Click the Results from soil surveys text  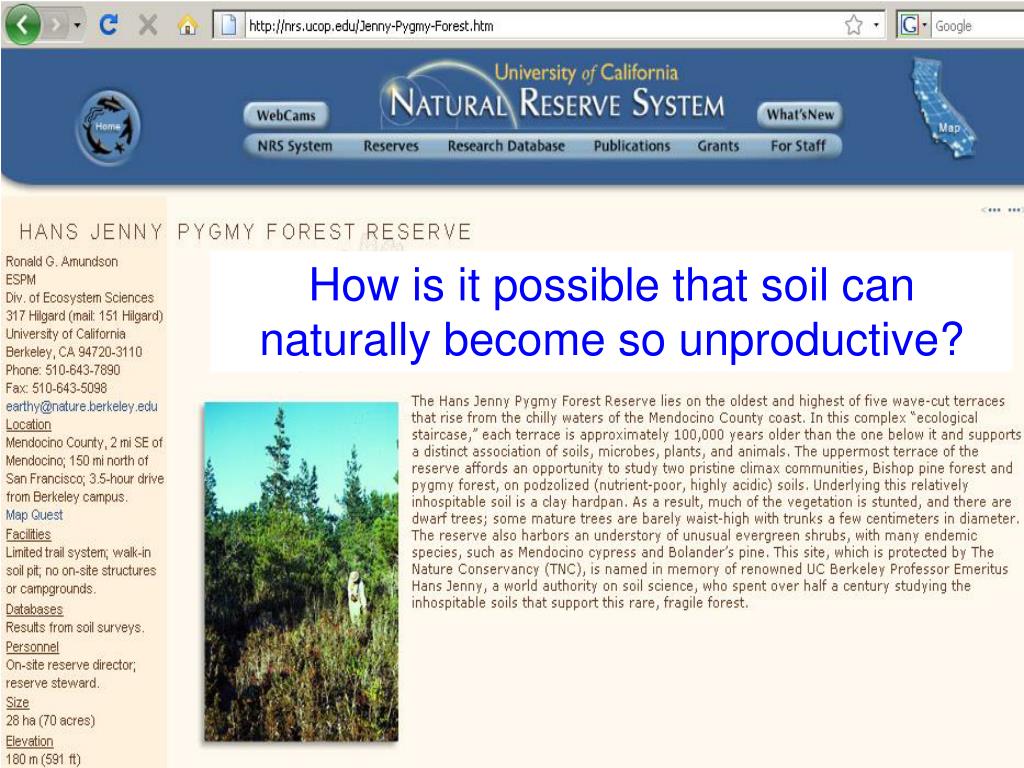[74, 627]
